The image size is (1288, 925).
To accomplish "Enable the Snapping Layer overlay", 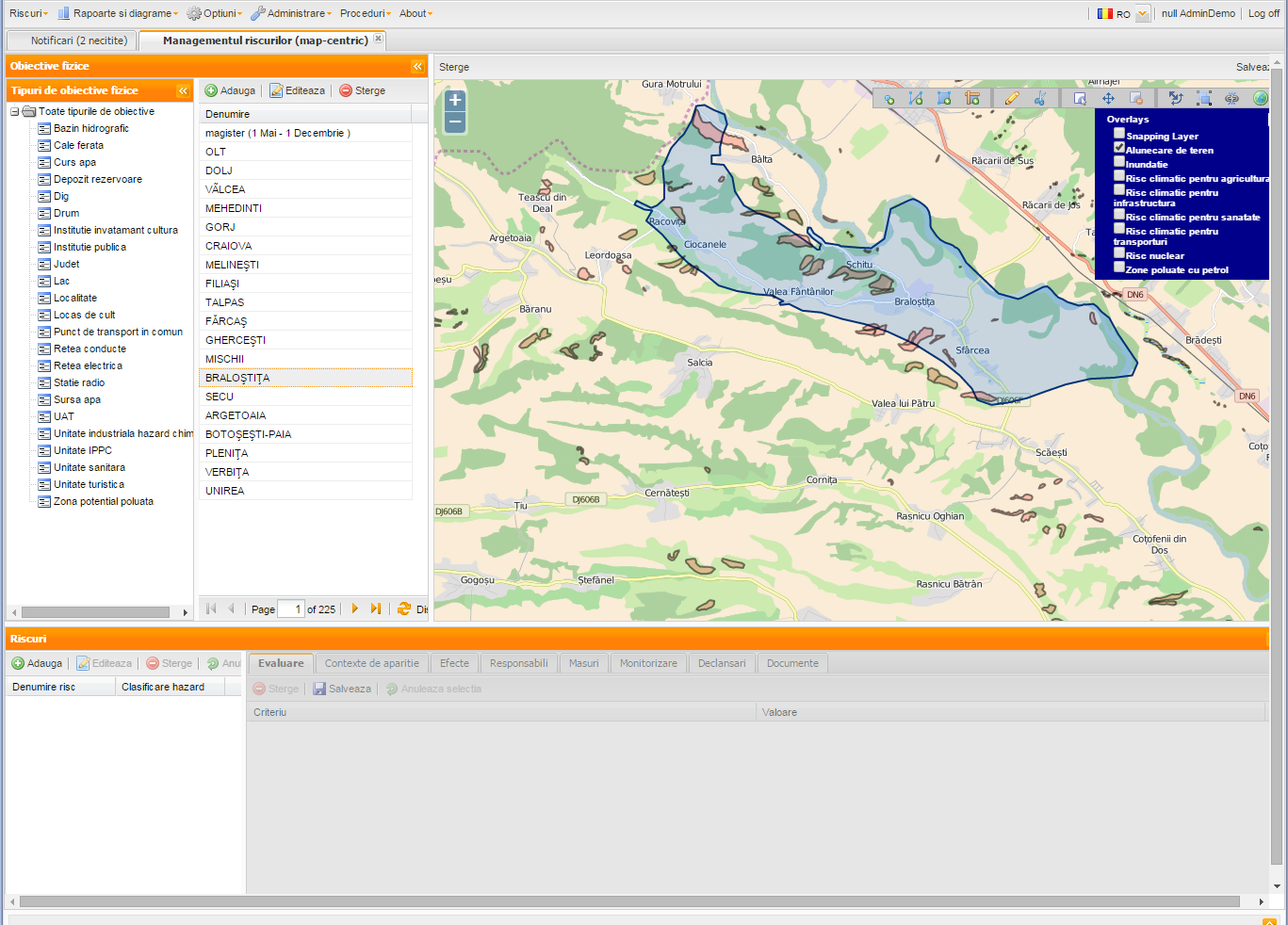I will click(1119, 134).
